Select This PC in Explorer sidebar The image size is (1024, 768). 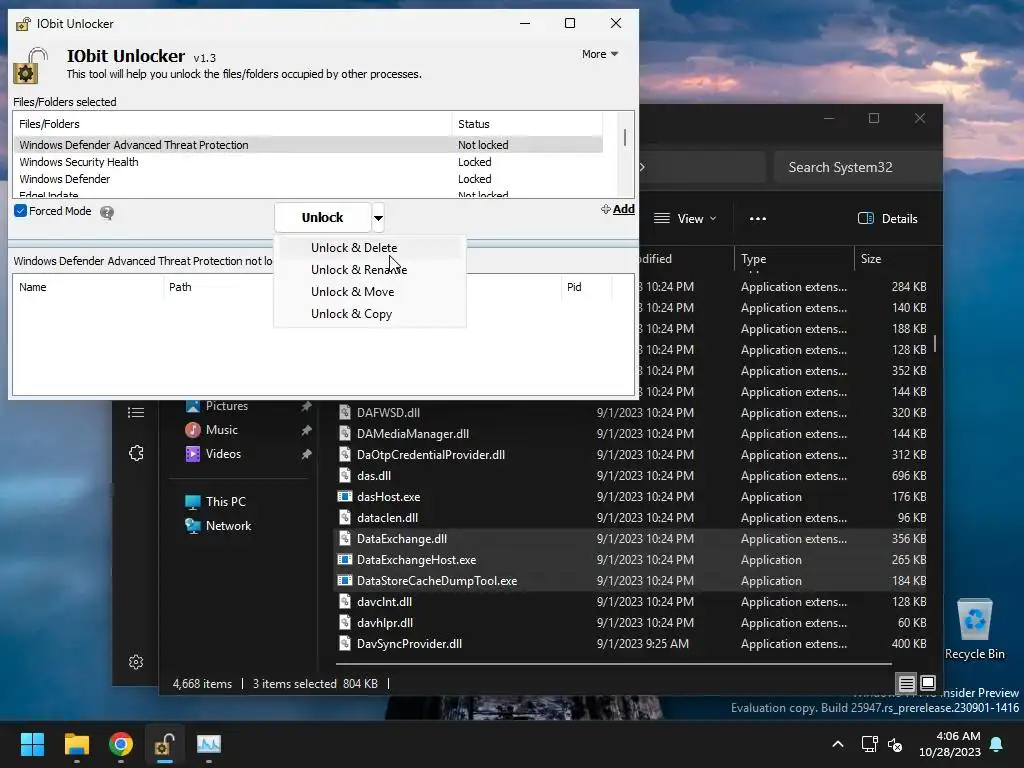[x=225, y=502]
